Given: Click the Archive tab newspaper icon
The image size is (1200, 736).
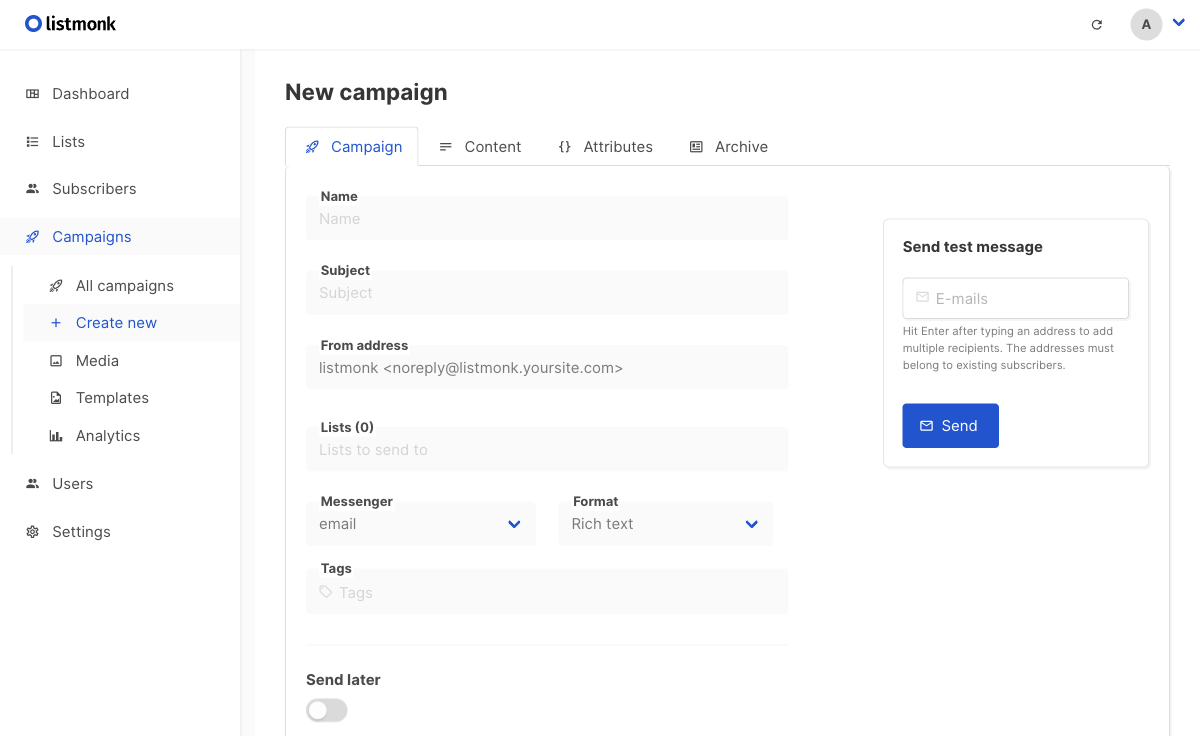Looking at the screenshot, I should tap(696, 147).
